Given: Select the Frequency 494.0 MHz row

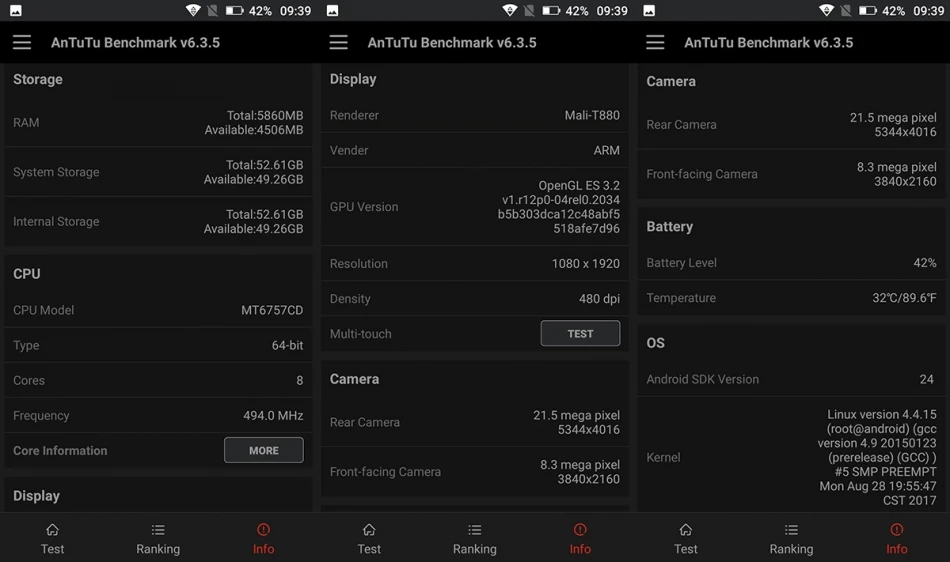Looking at the screenshot, I should (158, 415).
